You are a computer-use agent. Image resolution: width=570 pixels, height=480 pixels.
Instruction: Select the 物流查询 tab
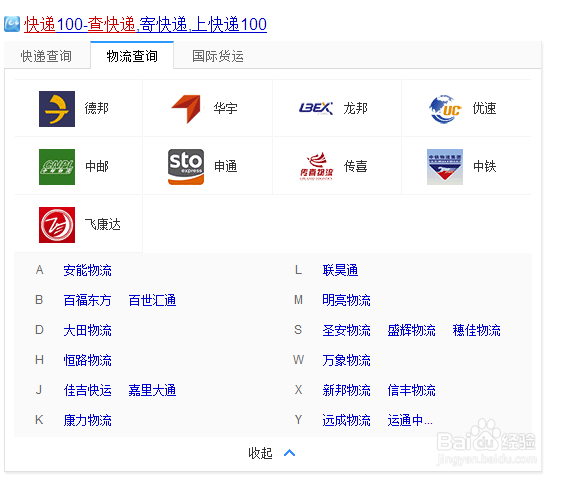[132, 56]
